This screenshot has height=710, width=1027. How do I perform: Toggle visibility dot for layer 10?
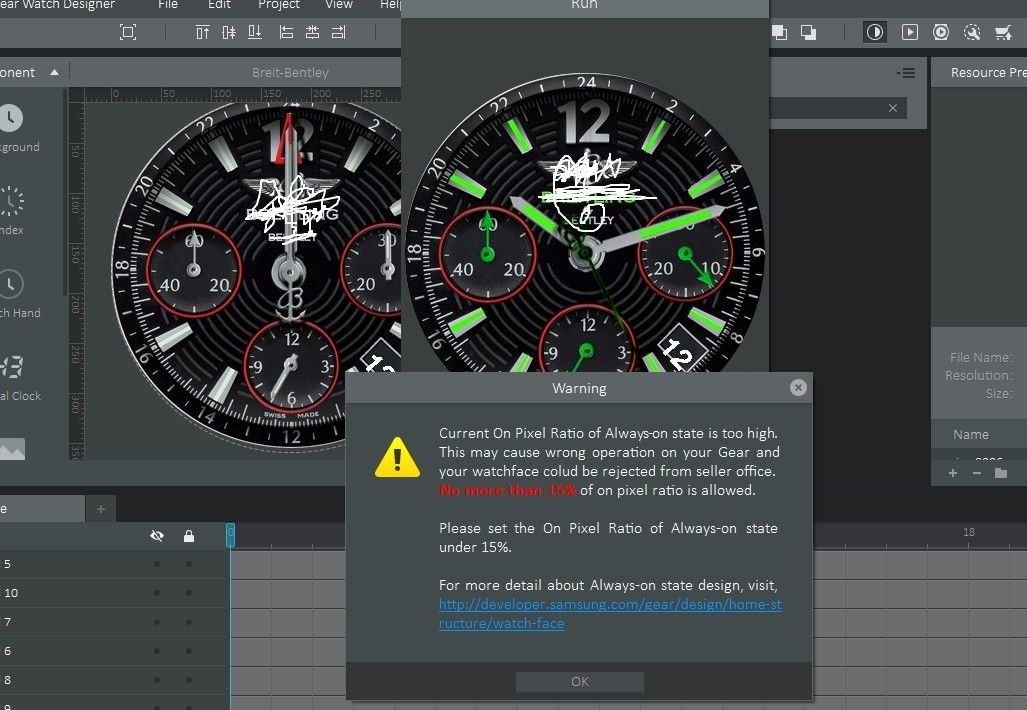tap(157, 593)
